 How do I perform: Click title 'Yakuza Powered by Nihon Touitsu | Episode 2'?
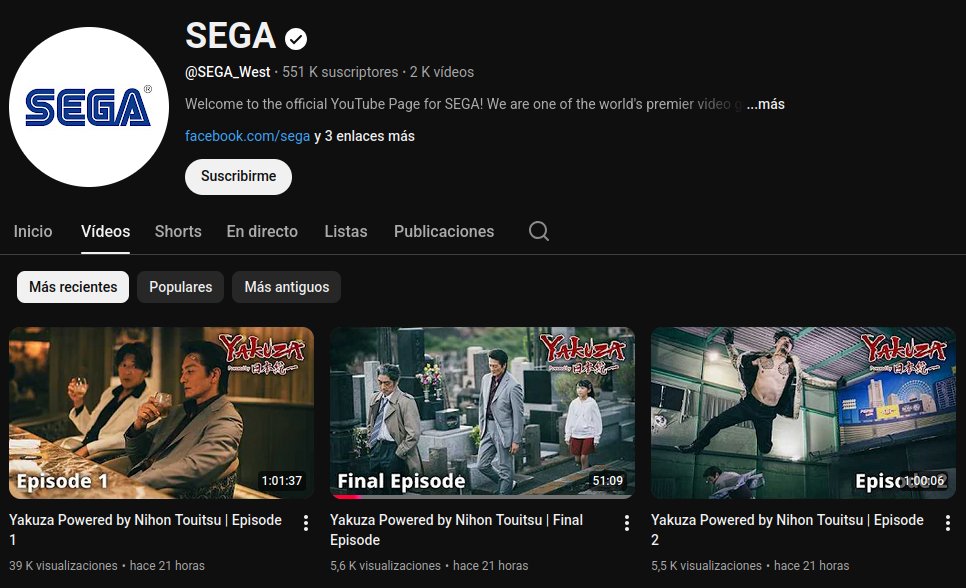tap(787, 529)
